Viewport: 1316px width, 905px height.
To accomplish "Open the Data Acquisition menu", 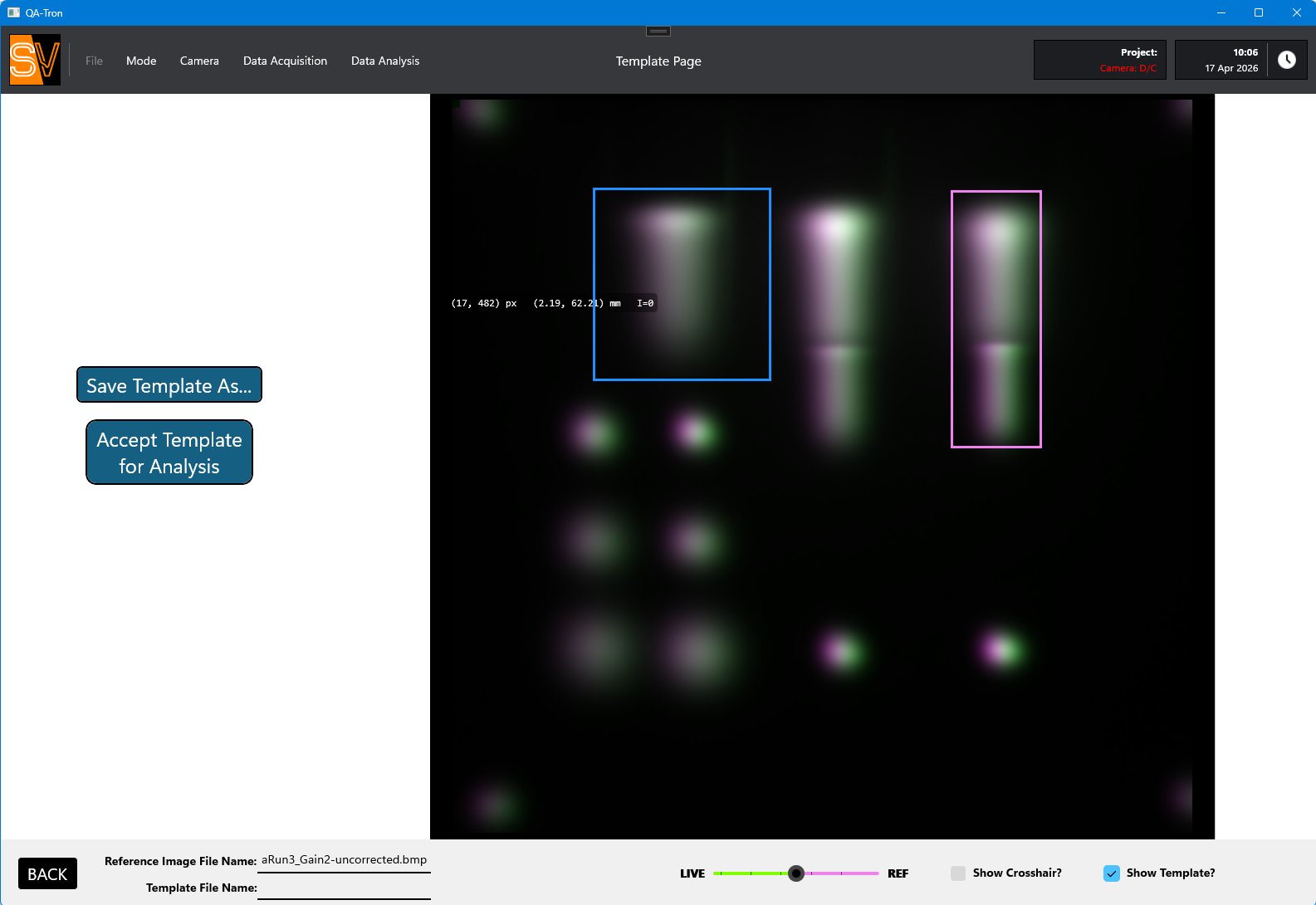I will [x=285, y=61].
